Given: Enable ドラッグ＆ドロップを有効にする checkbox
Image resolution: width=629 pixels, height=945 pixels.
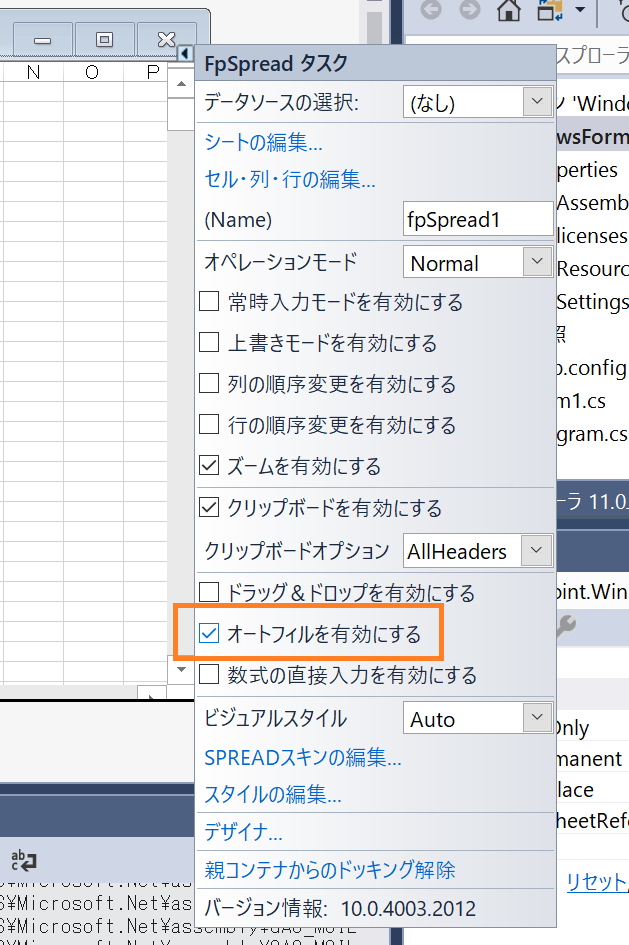Looking at the screenshot, I should (209, 592).
